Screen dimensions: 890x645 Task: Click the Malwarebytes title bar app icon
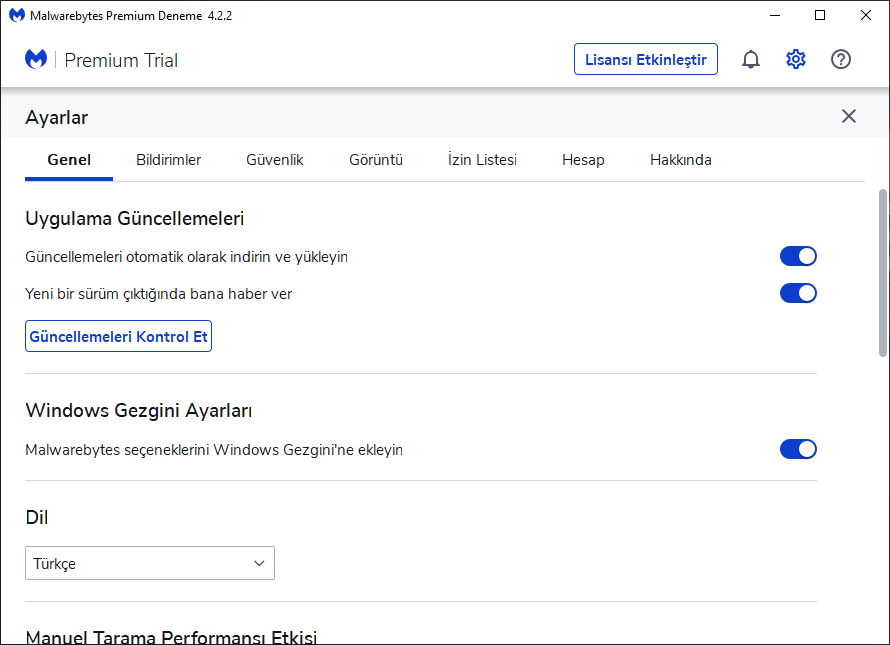click(17, 15)
